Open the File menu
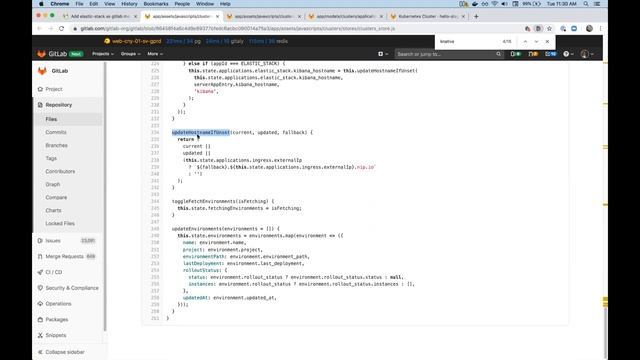The width and height of the screenshot is (640, 360). [79, 4]
